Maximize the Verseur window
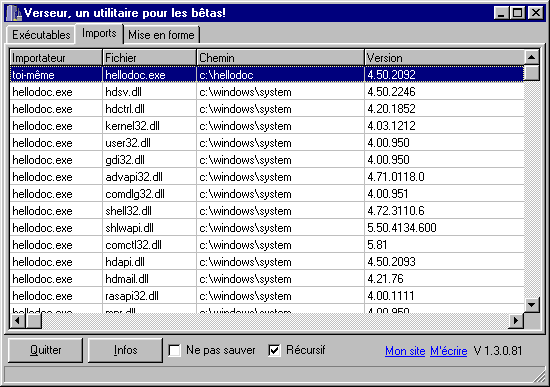 click(517, 13)
